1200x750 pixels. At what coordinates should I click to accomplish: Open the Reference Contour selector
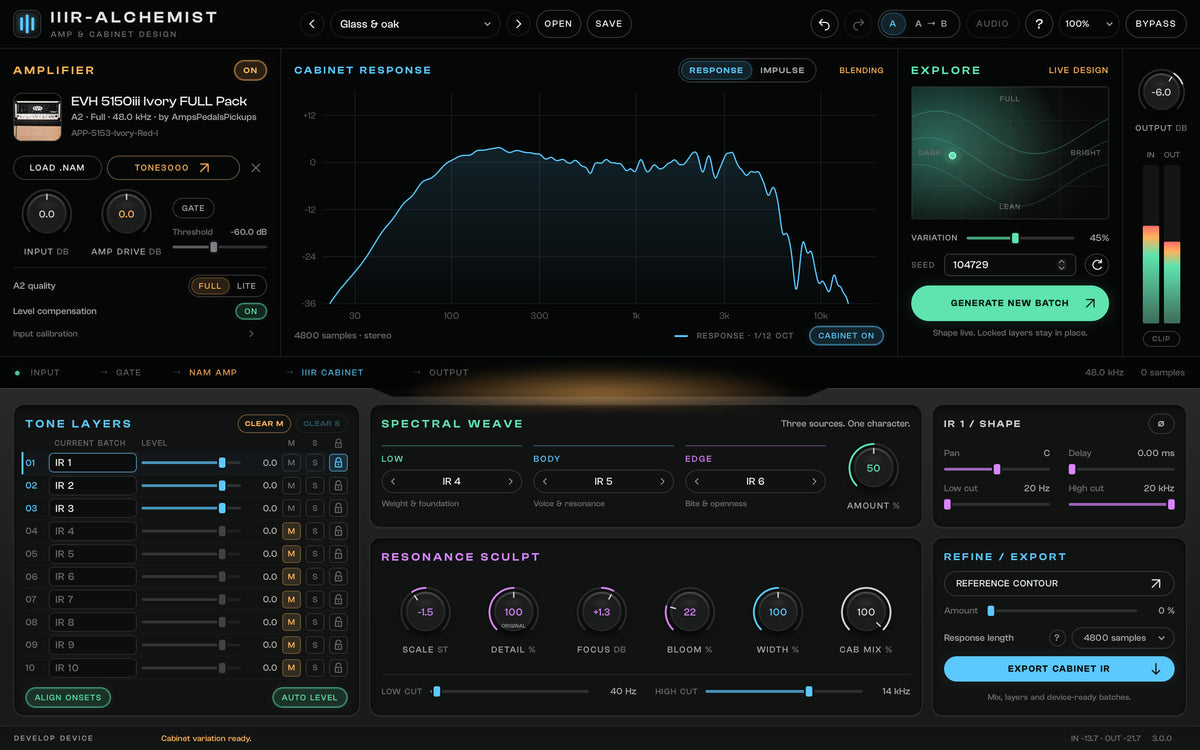click(x=1059, y=583)
